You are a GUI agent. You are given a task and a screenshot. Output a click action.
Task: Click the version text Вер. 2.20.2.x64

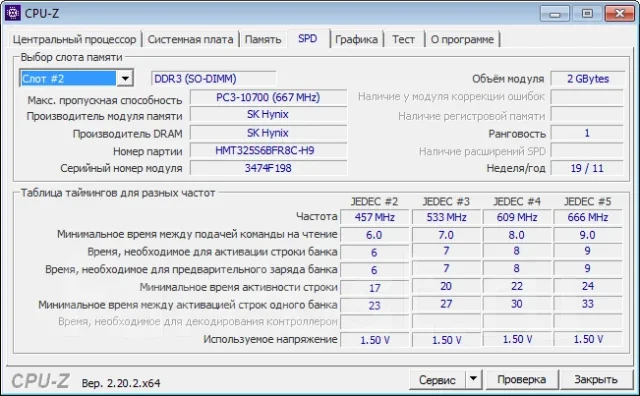click(x=121, y=383)
